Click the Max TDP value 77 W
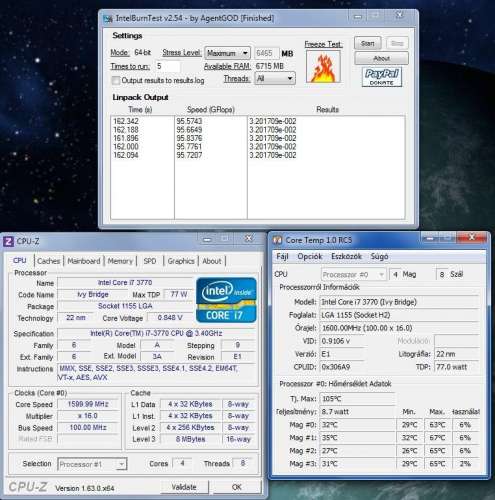The width and height of the screenshot is (495, 500). pyautogui.click(x=179, y=295)
